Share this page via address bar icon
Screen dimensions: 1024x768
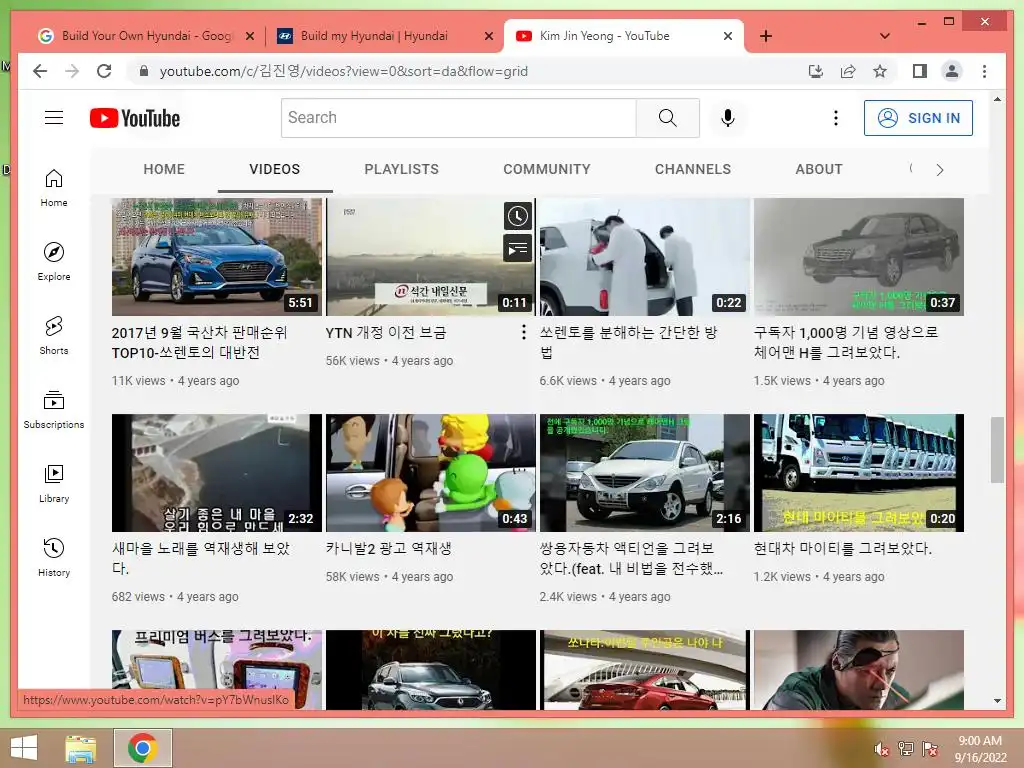(x=848, y=71)
